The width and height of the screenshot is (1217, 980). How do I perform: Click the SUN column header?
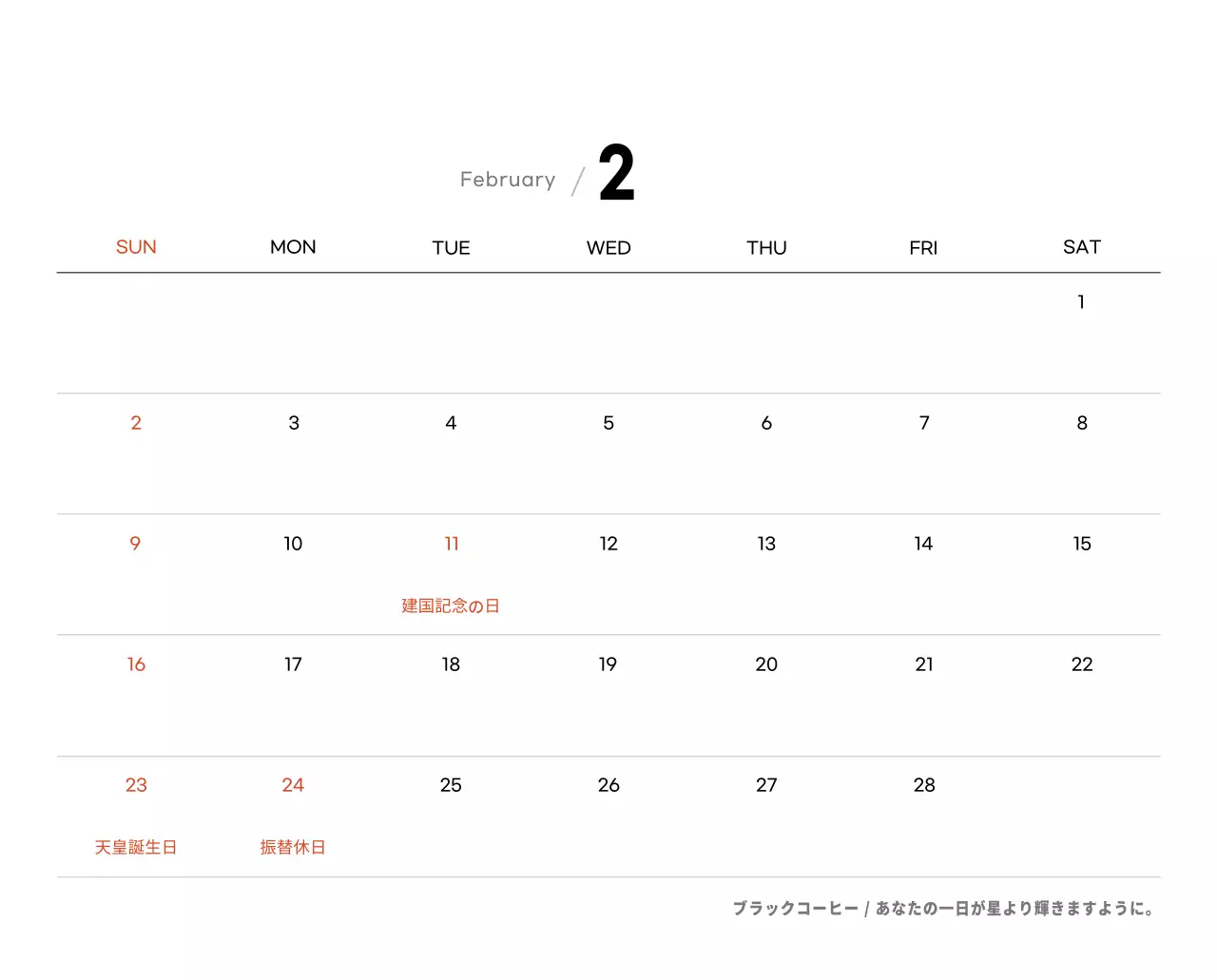(136, 247)
